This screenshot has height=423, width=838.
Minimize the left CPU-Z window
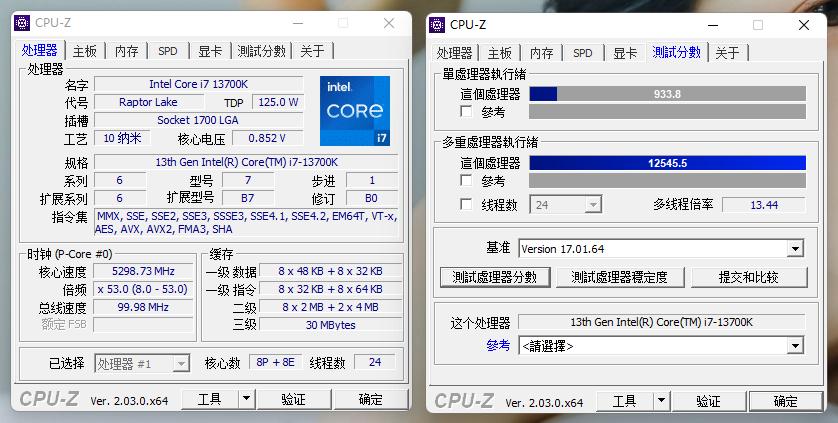coord(298,23)
